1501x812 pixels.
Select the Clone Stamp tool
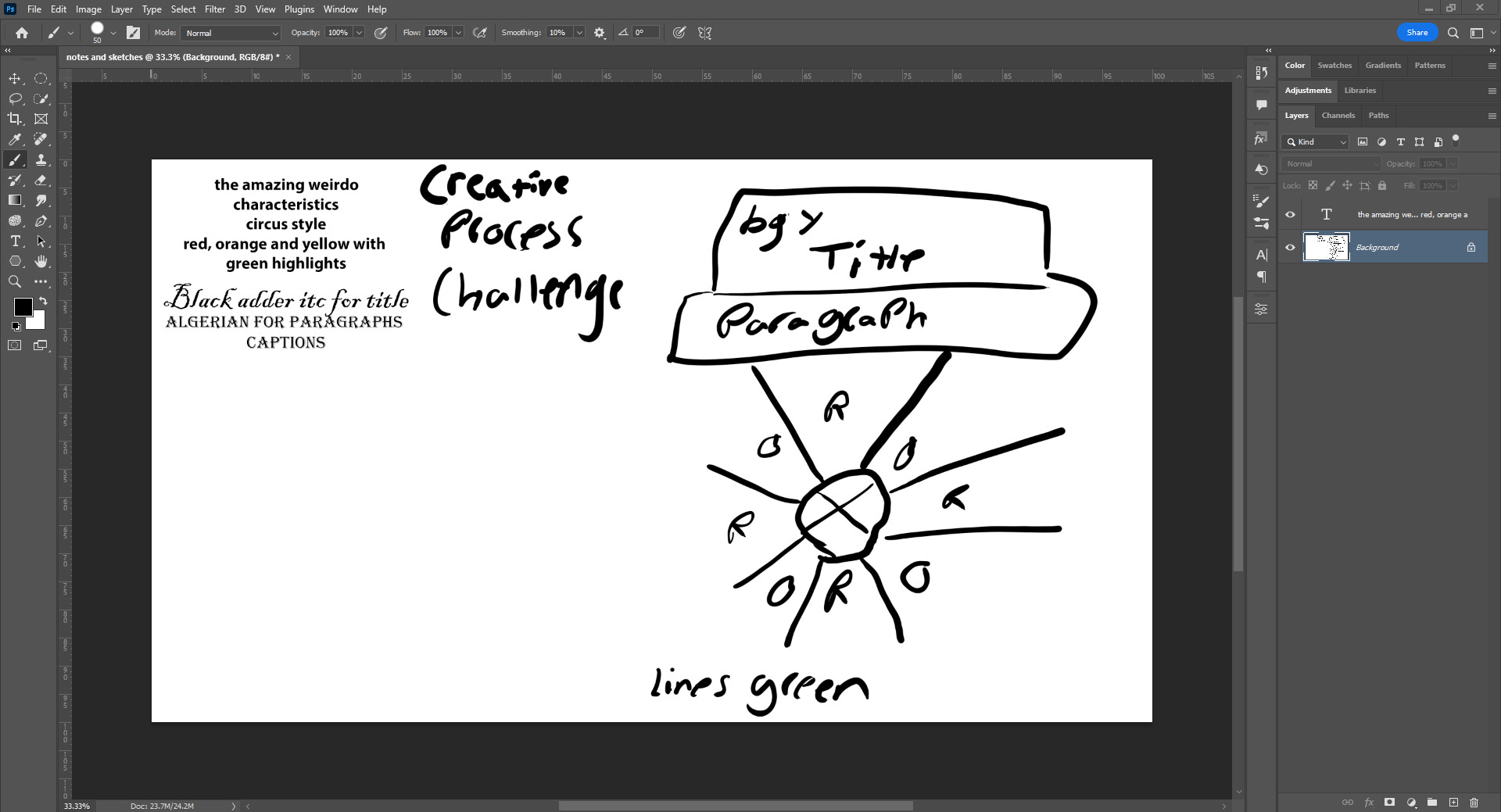(42, 159)
